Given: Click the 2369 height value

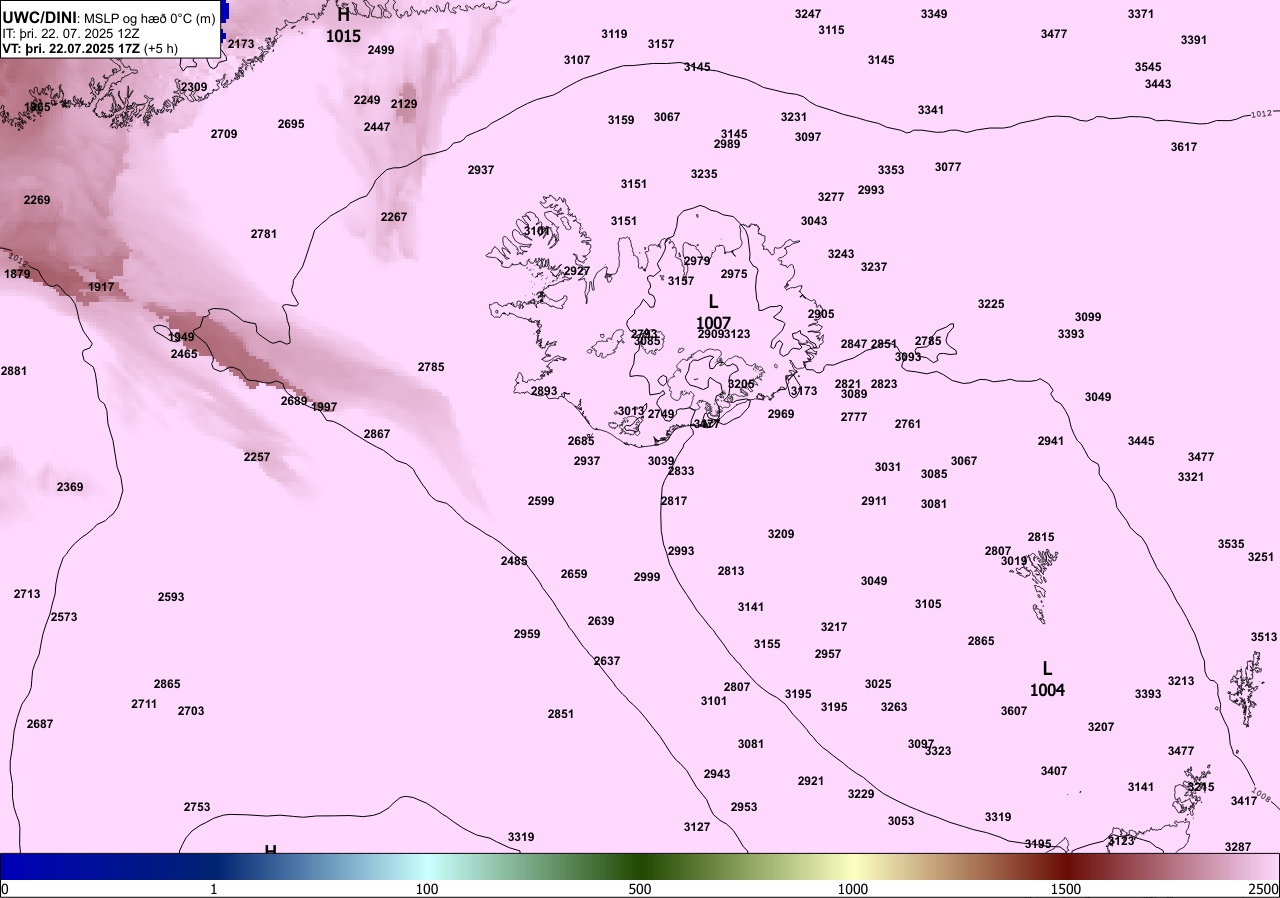Looking at the screenshot, I should [70, 487].
